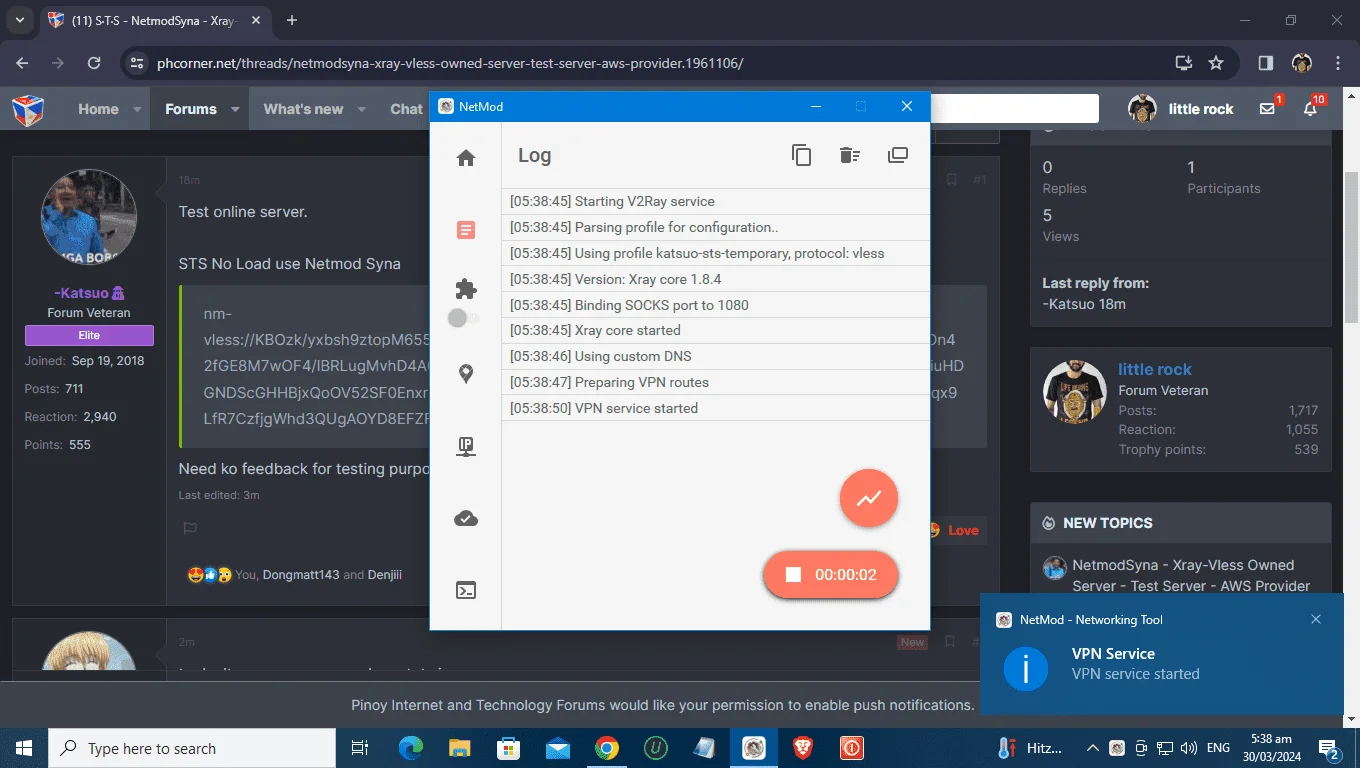1360x768 pixels.
Task: Go back in the browser
Action: pyautogui.click(x=23, y=63)
